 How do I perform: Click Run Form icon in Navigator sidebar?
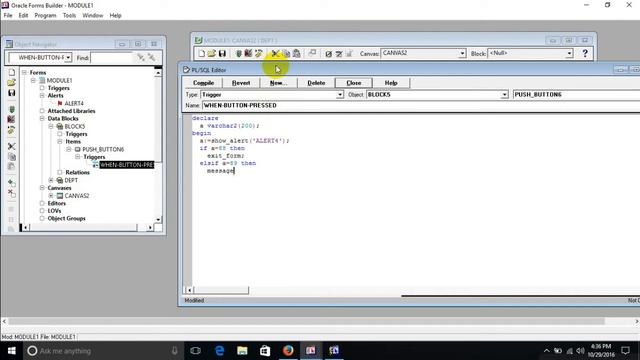(x=12, y=109)
